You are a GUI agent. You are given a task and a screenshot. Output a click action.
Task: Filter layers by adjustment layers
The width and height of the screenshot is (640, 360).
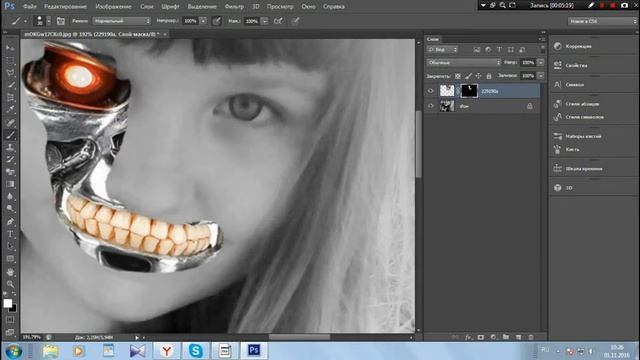click(x=488, y=49)
